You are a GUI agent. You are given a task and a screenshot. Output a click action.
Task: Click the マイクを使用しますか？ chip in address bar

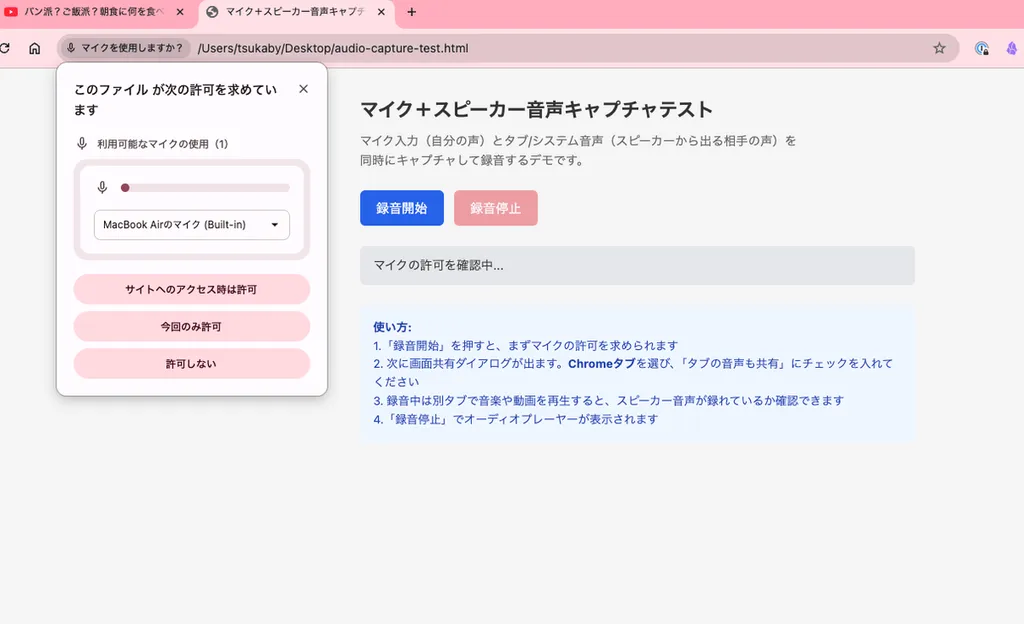(x=126, y=48)
